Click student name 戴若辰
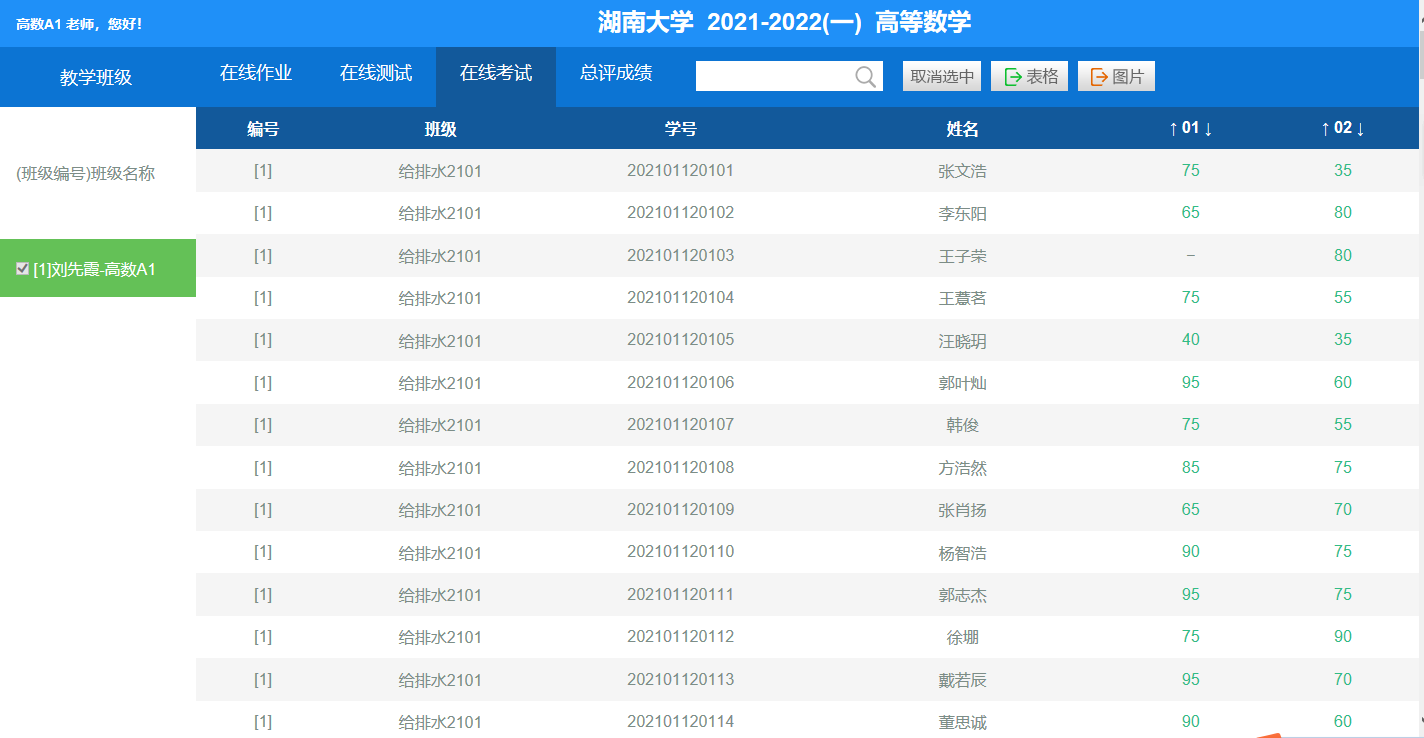1424x738 pixels. coord(963,680)
